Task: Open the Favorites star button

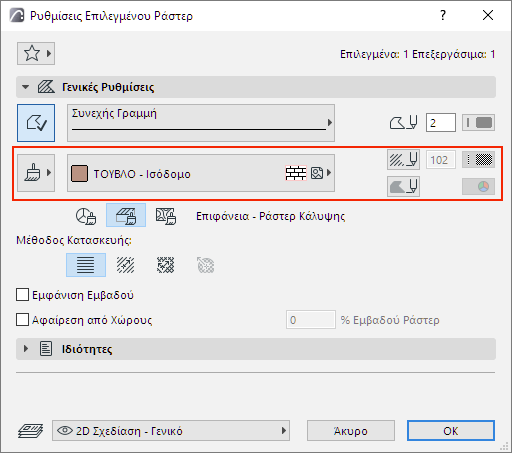Action: tap(36, 53)
